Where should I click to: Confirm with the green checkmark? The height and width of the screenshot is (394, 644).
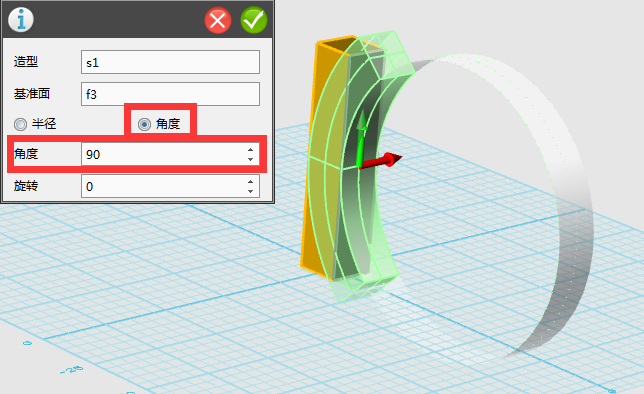point(254,20)
